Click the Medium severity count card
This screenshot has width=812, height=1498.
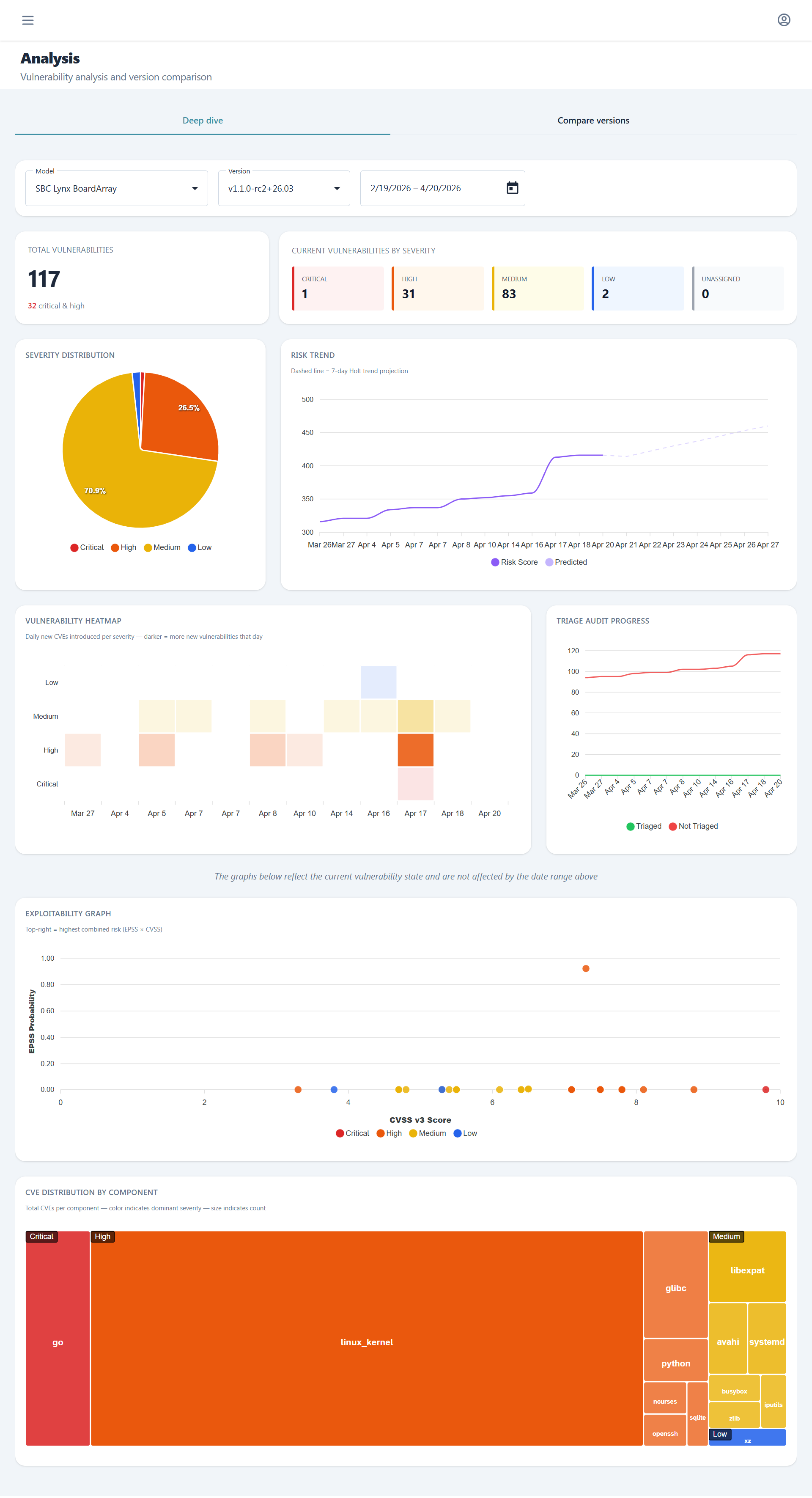(x=538, y=288)
